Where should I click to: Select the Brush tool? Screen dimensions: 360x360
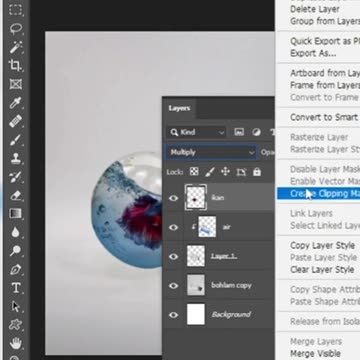tap(15, 140)
